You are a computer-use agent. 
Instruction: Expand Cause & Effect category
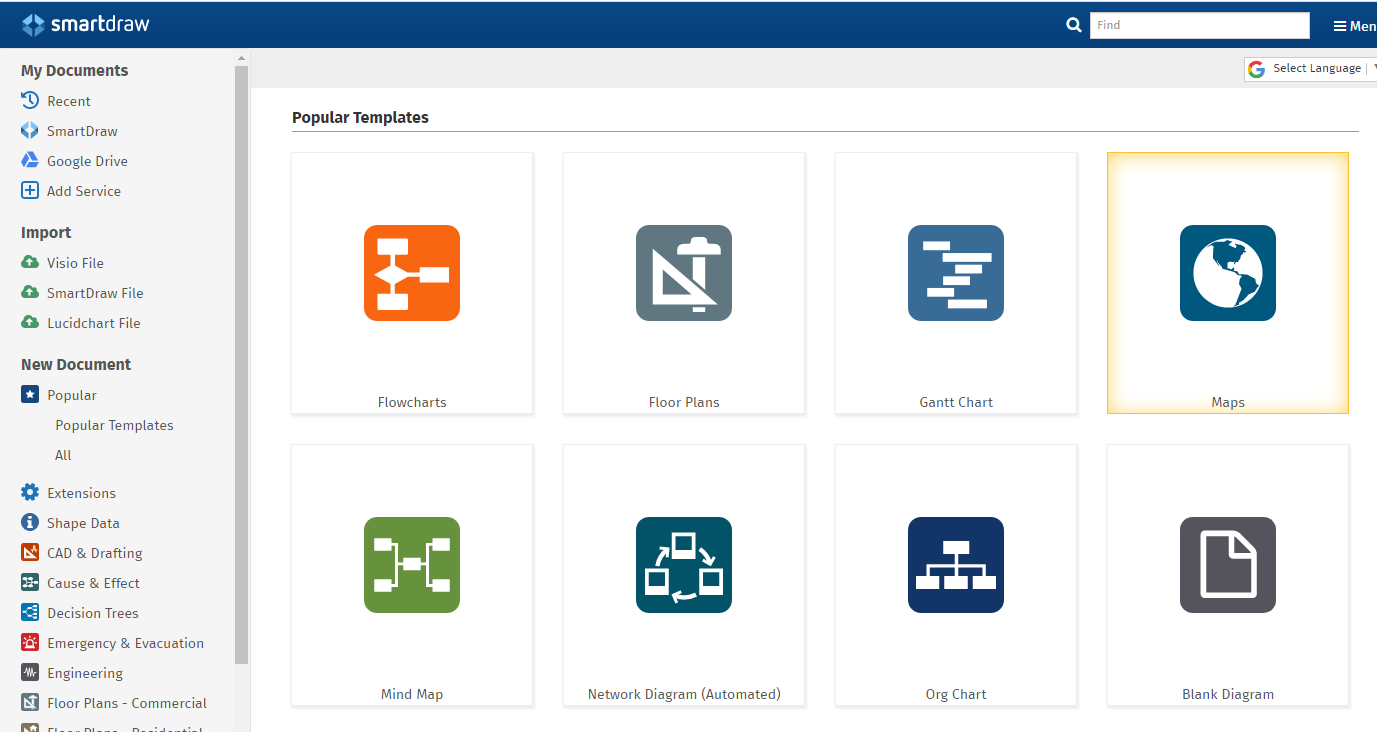pyautogui.click(x=93, y=583)
